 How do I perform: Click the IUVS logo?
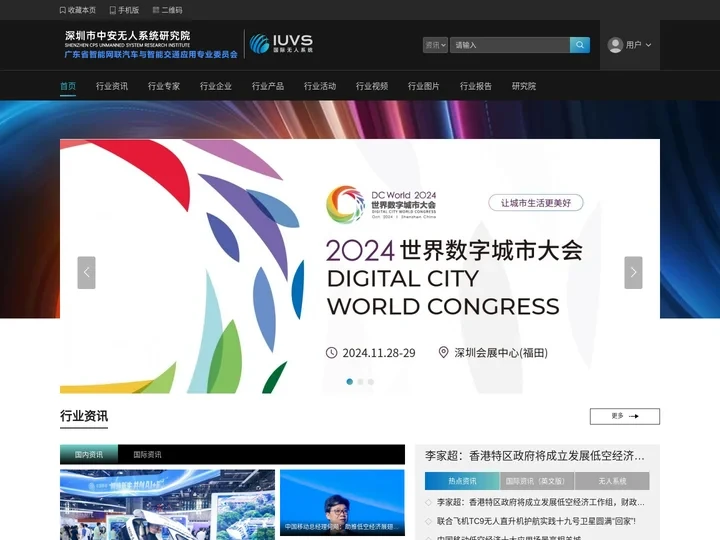point(281,44)
